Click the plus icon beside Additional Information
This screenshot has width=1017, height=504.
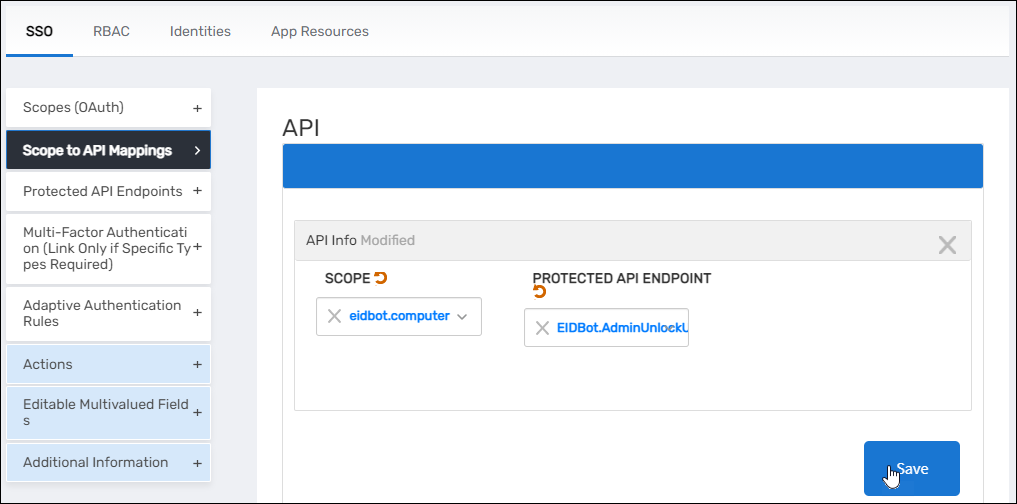click(197, 463)
